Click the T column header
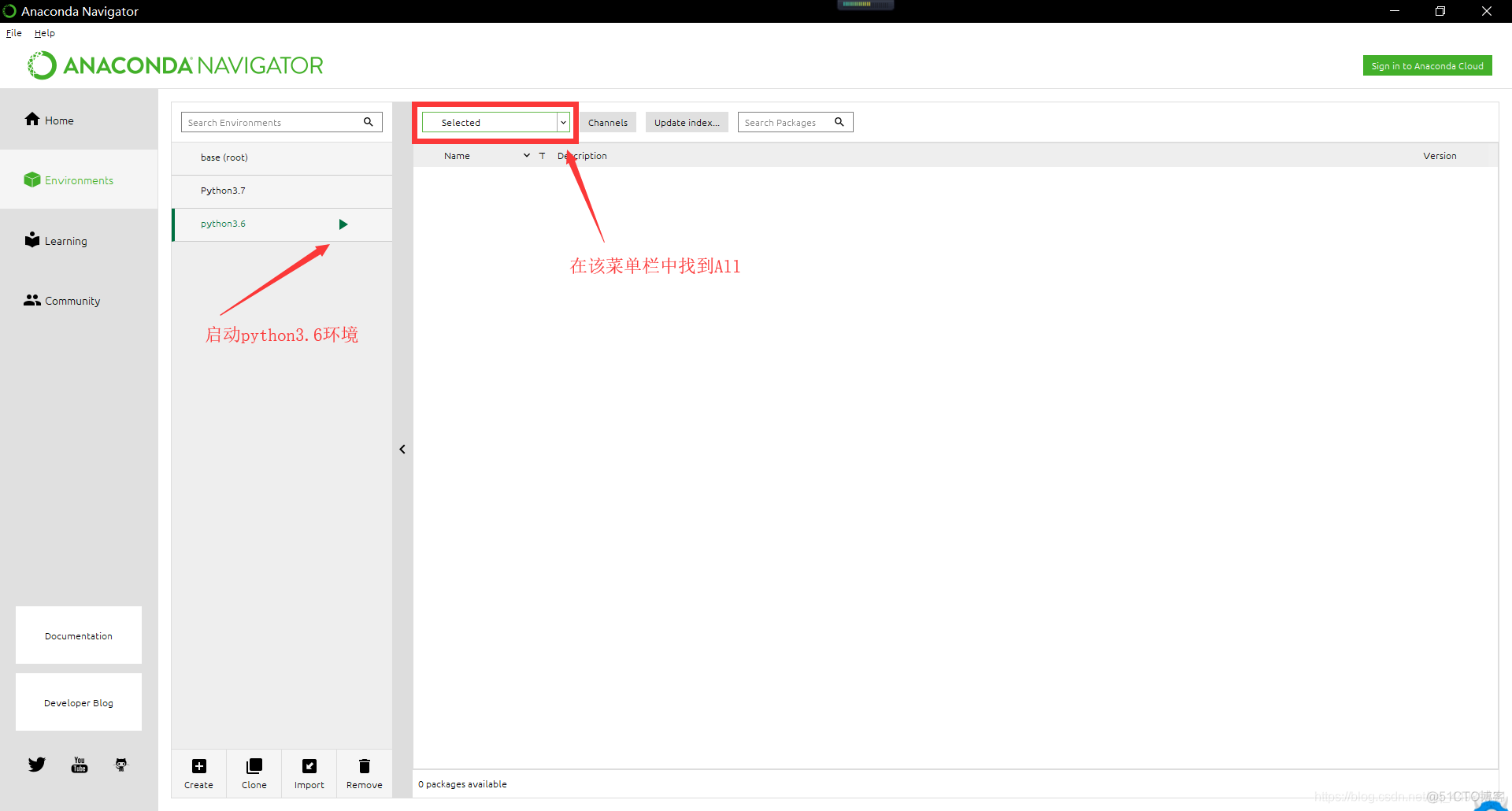The width and height of the screenshot is (1512, 811). tap(542, 156)
